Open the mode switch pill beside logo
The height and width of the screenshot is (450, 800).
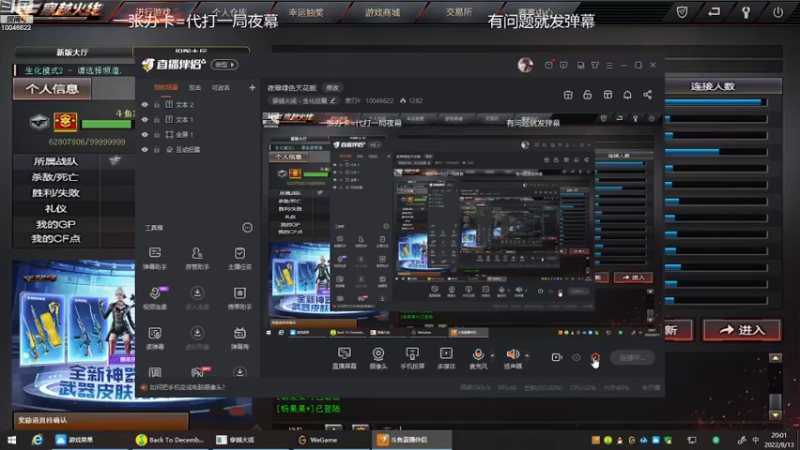click(226, 65)
